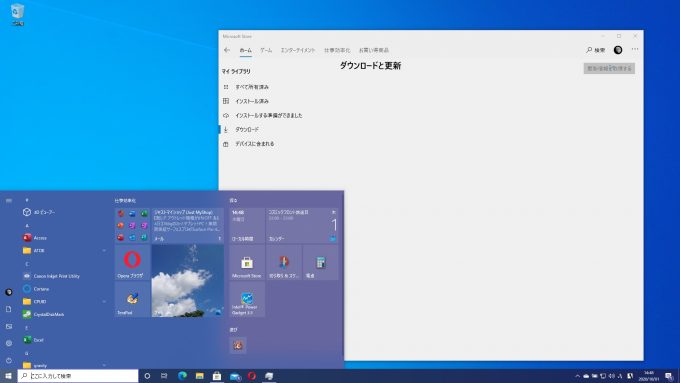Focus the taskbar search box

click(78, 376)
